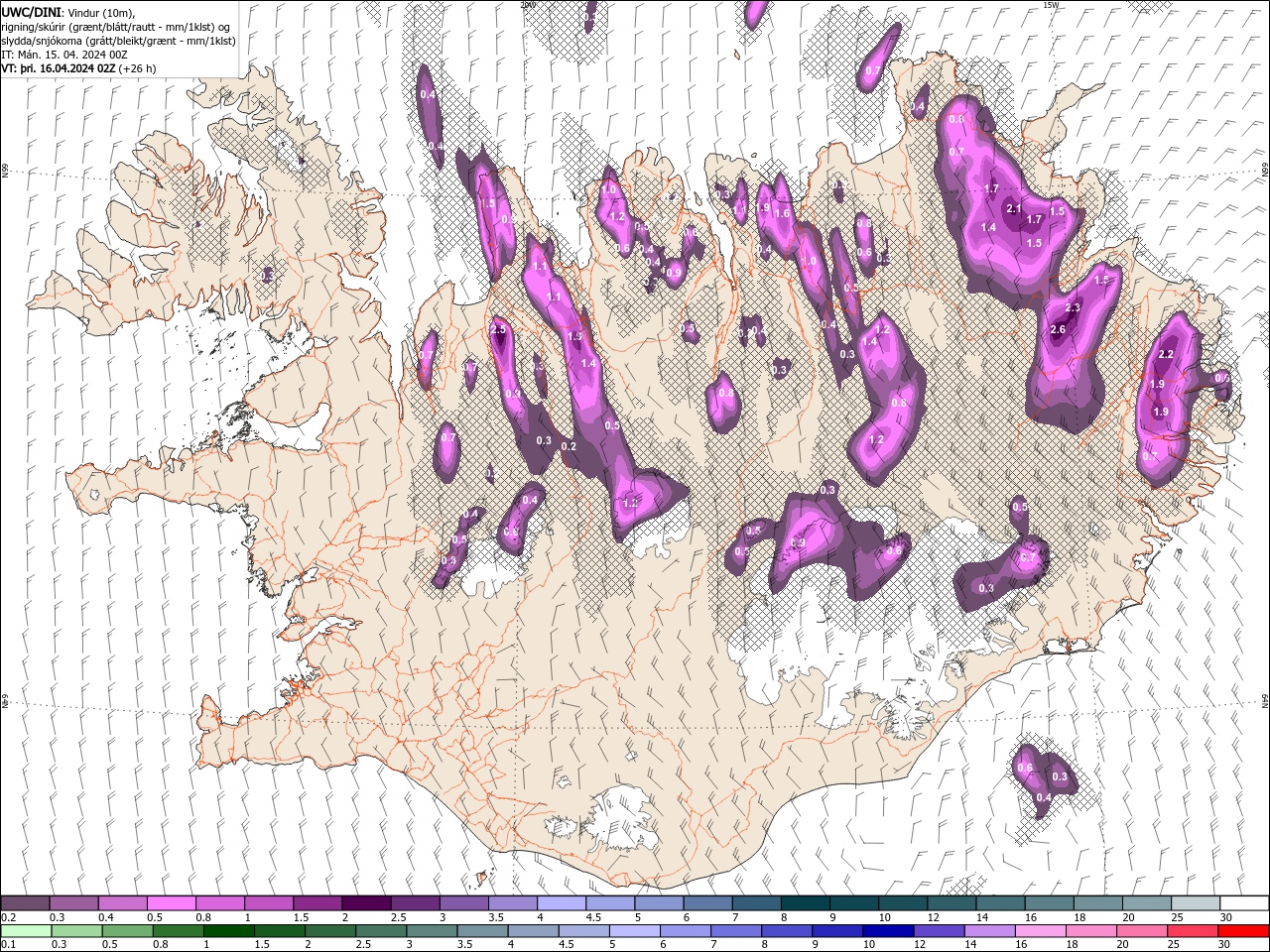This screenshot has width=1270, height=952.
Task: Click the 15W longitude label at top
Action: [x=1051, y=5]
